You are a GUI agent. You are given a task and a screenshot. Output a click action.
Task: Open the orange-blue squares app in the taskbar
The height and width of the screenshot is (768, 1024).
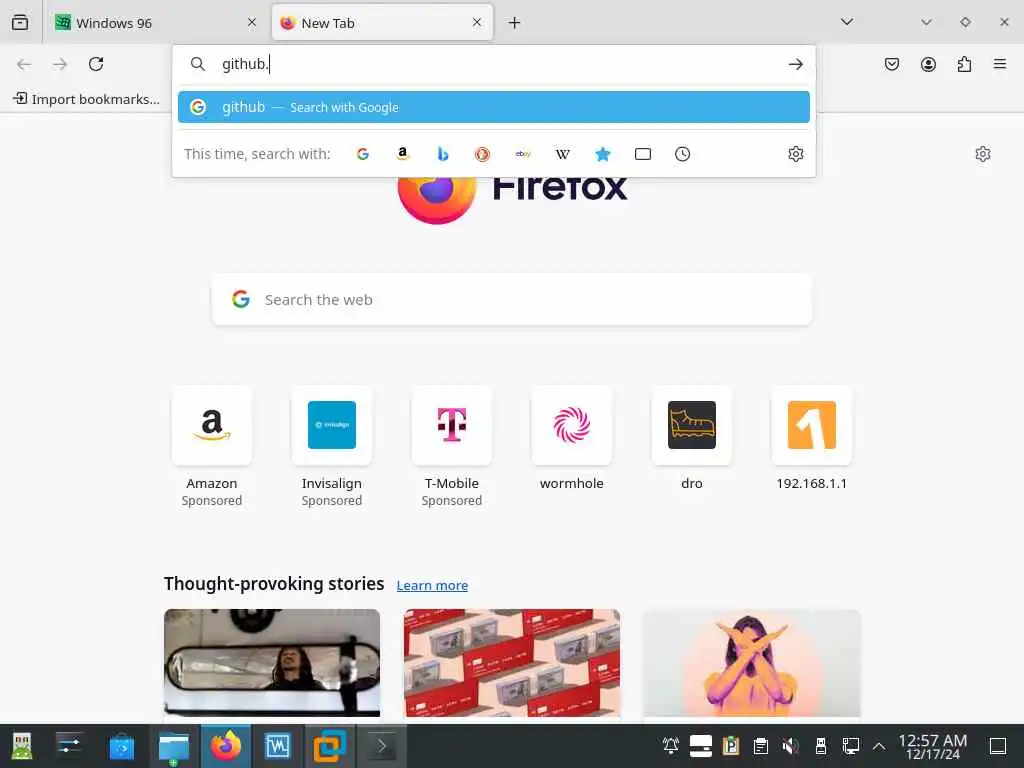click(x=330, y=746)
